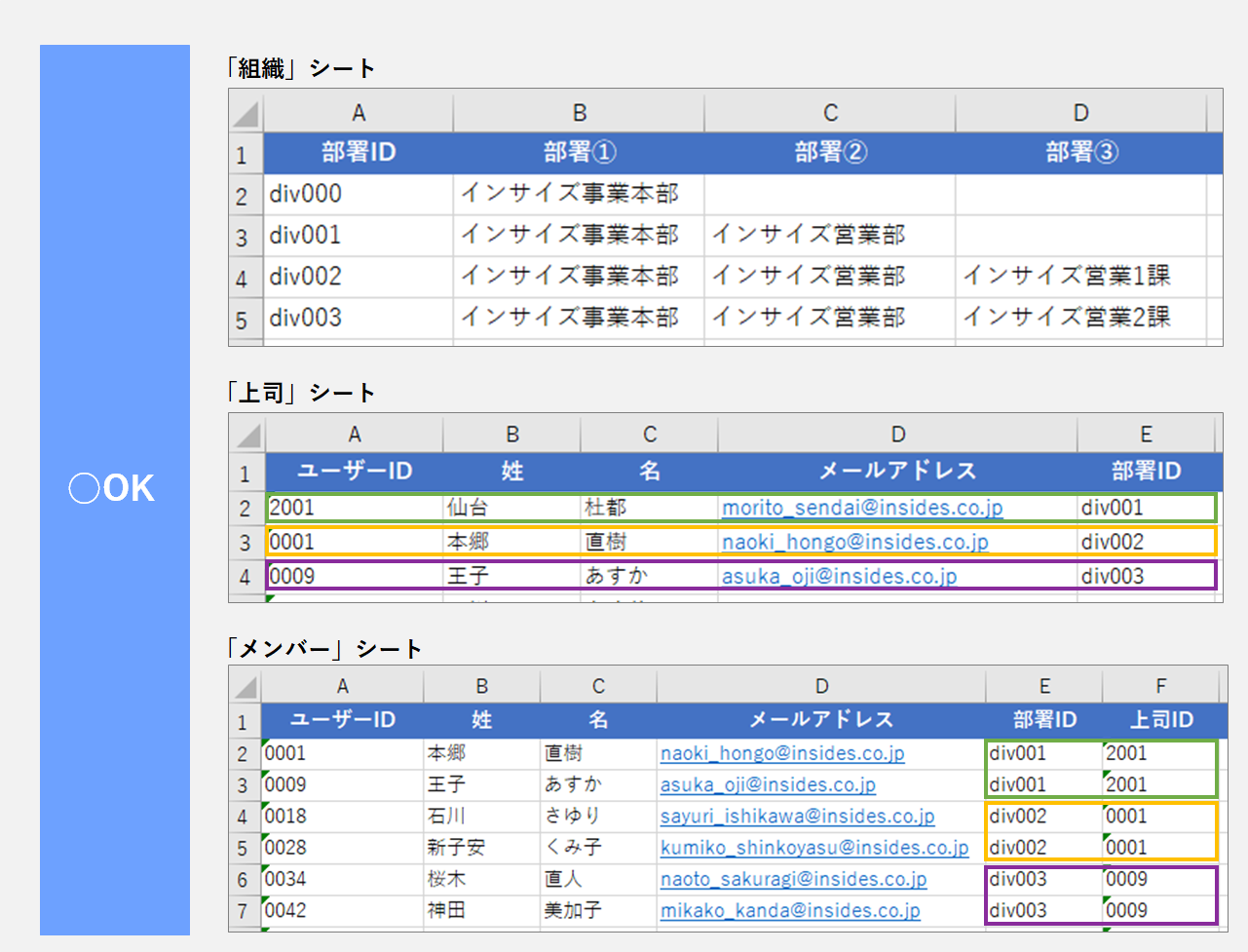Click select-all corner of メンバー sheet
Image resolution: width=1248 pixels, height=952 pixels.
[246, 687]
